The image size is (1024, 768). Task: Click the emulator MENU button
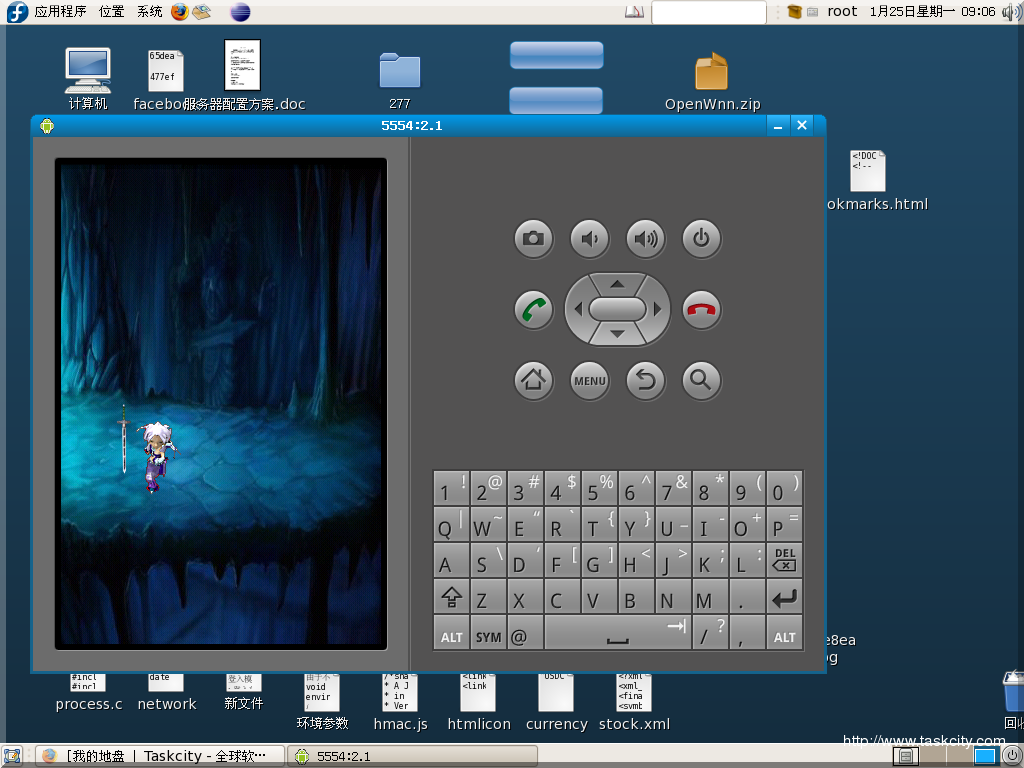[x=590, y=380]
